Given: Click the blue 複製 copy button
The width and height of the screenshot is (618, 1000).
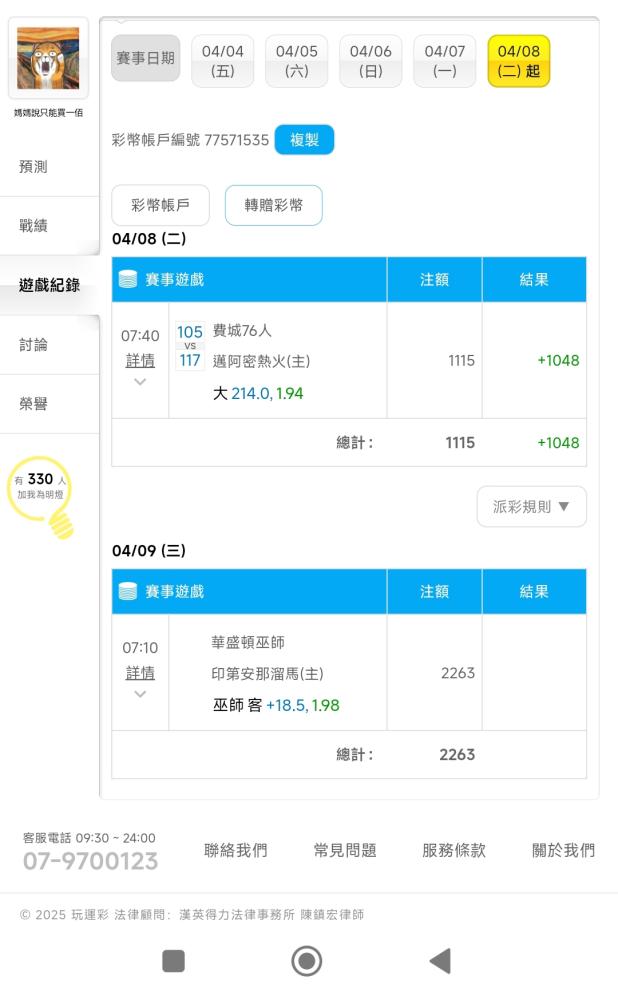Looking at the screenshot, I should (304, 140).
